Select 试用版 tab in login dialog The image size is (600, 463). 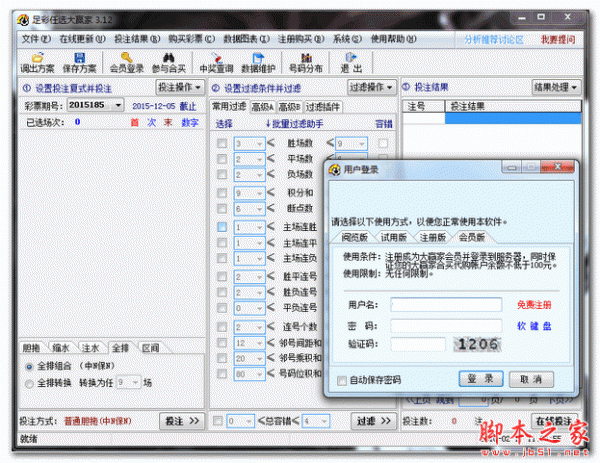393,237
